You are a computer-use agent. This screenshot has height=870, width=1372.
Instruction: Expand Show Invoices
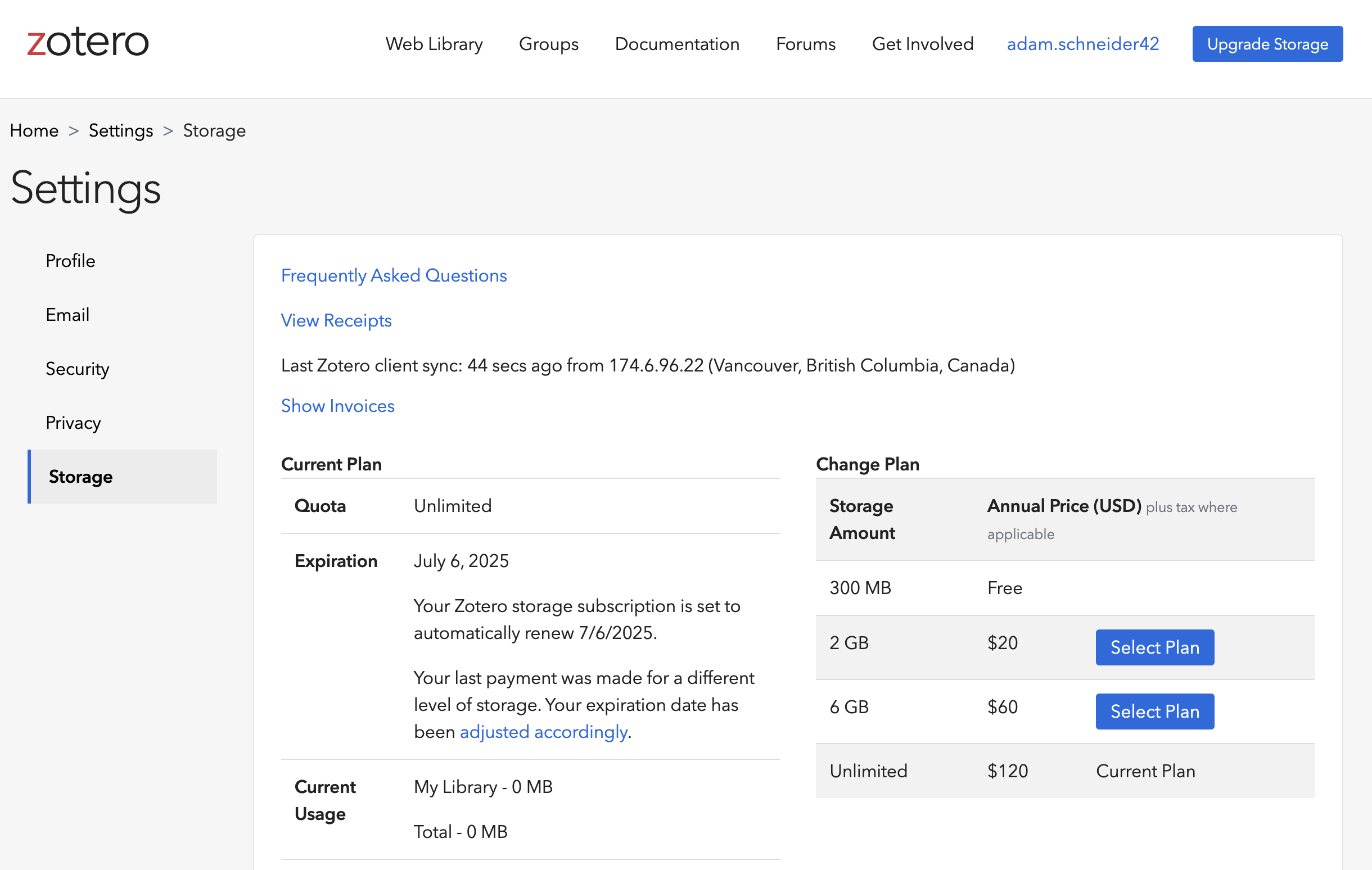pyautogui.click(x=337, y=406)
